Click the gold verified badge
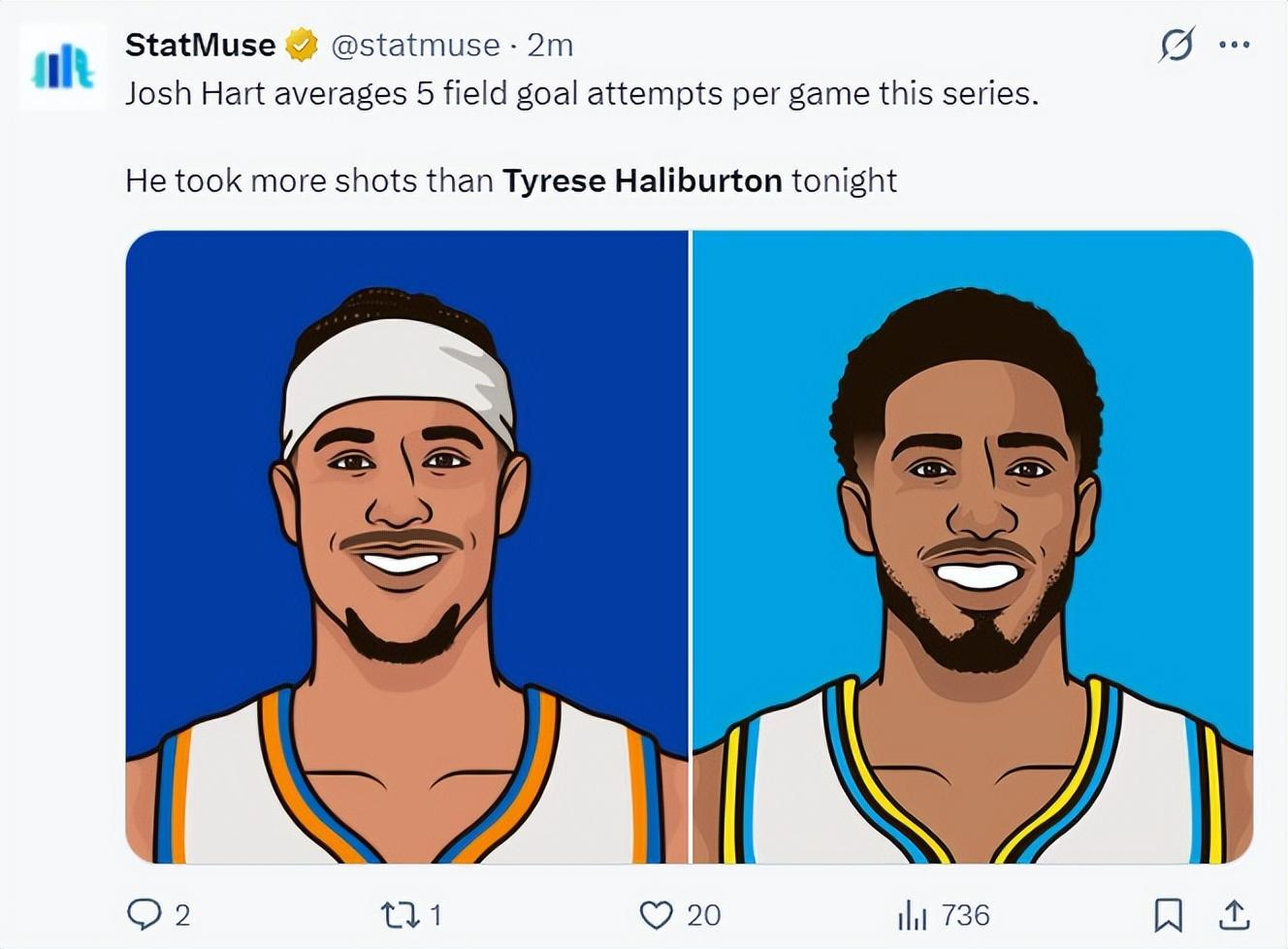 point(302,45)
